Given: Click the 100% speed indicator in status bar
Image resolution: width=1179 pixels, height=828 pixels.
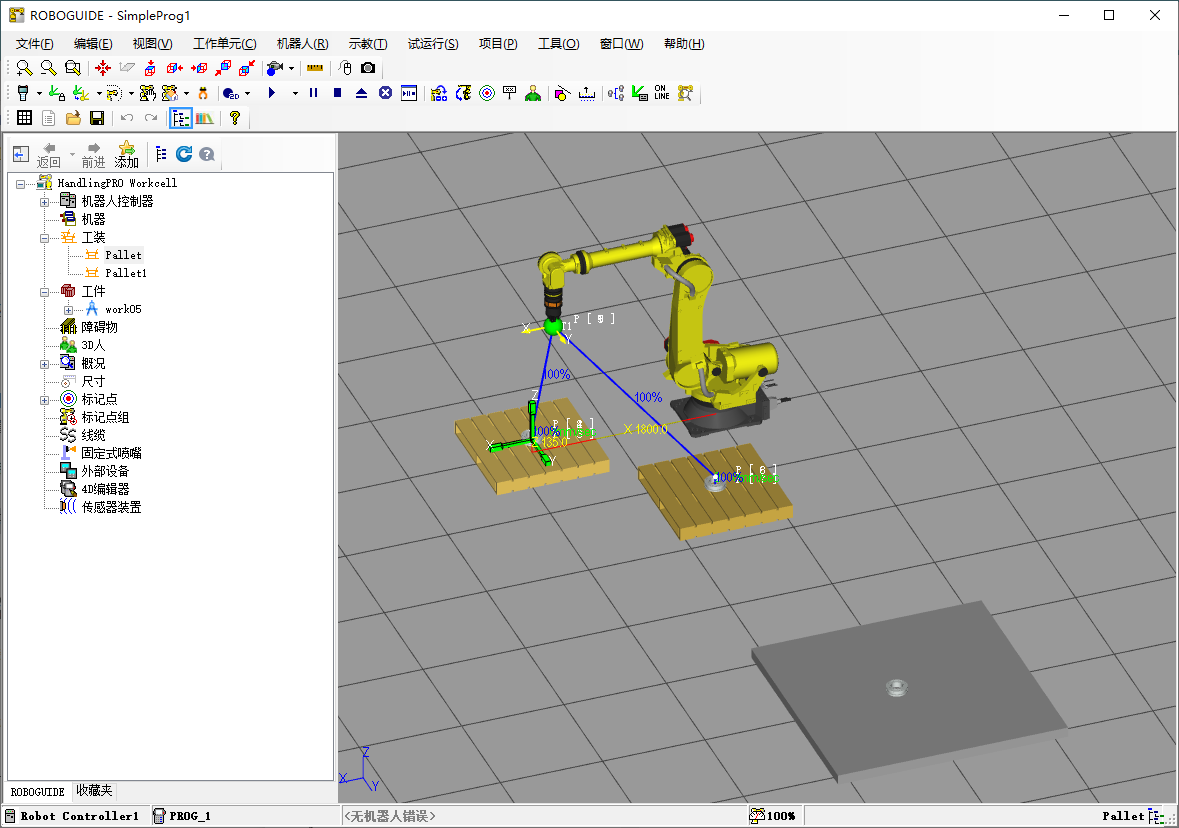Looking at the screenshot, I should pos(773,816).
